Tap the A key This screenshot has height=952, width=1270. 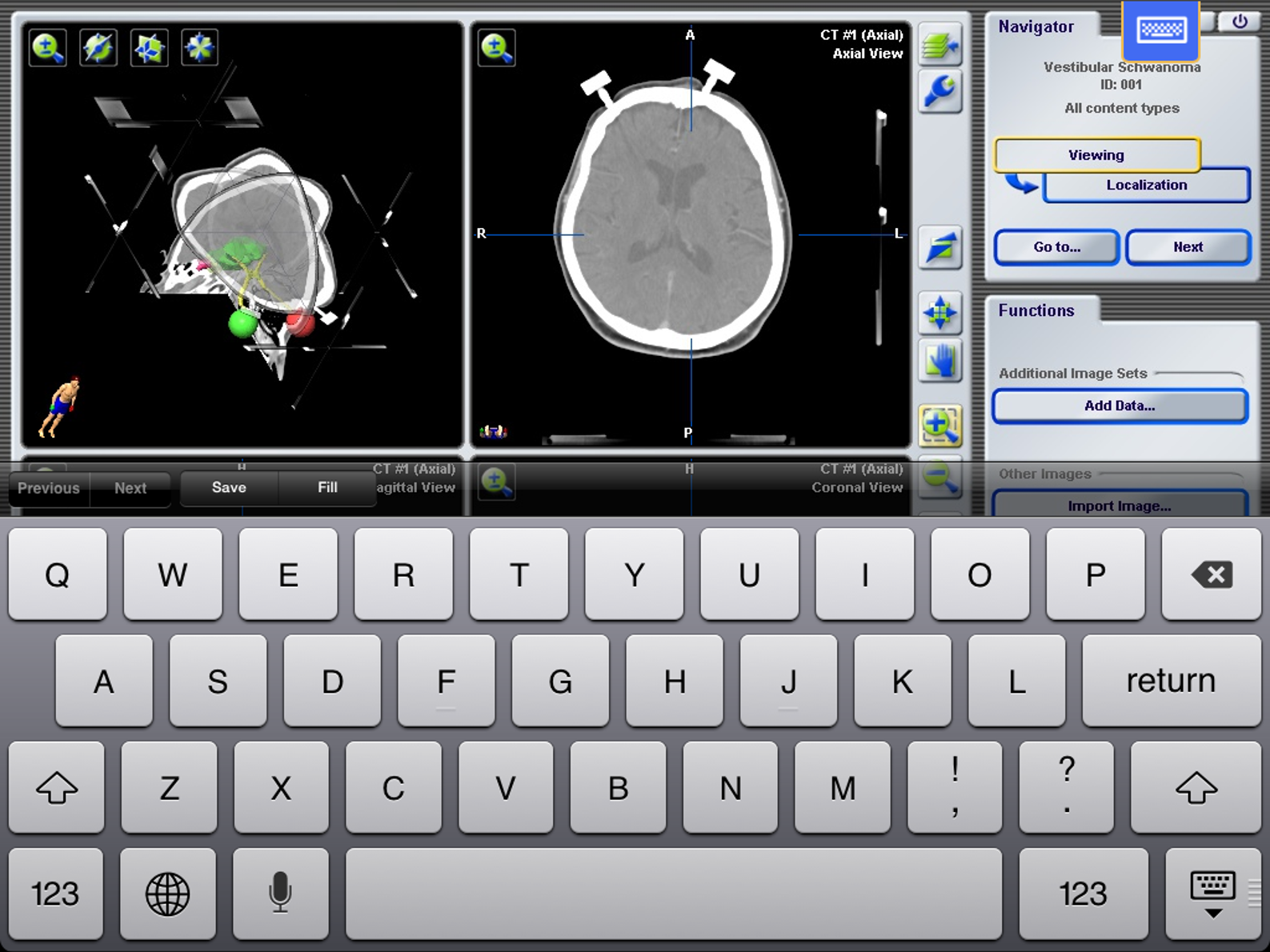tap(104, 681)
